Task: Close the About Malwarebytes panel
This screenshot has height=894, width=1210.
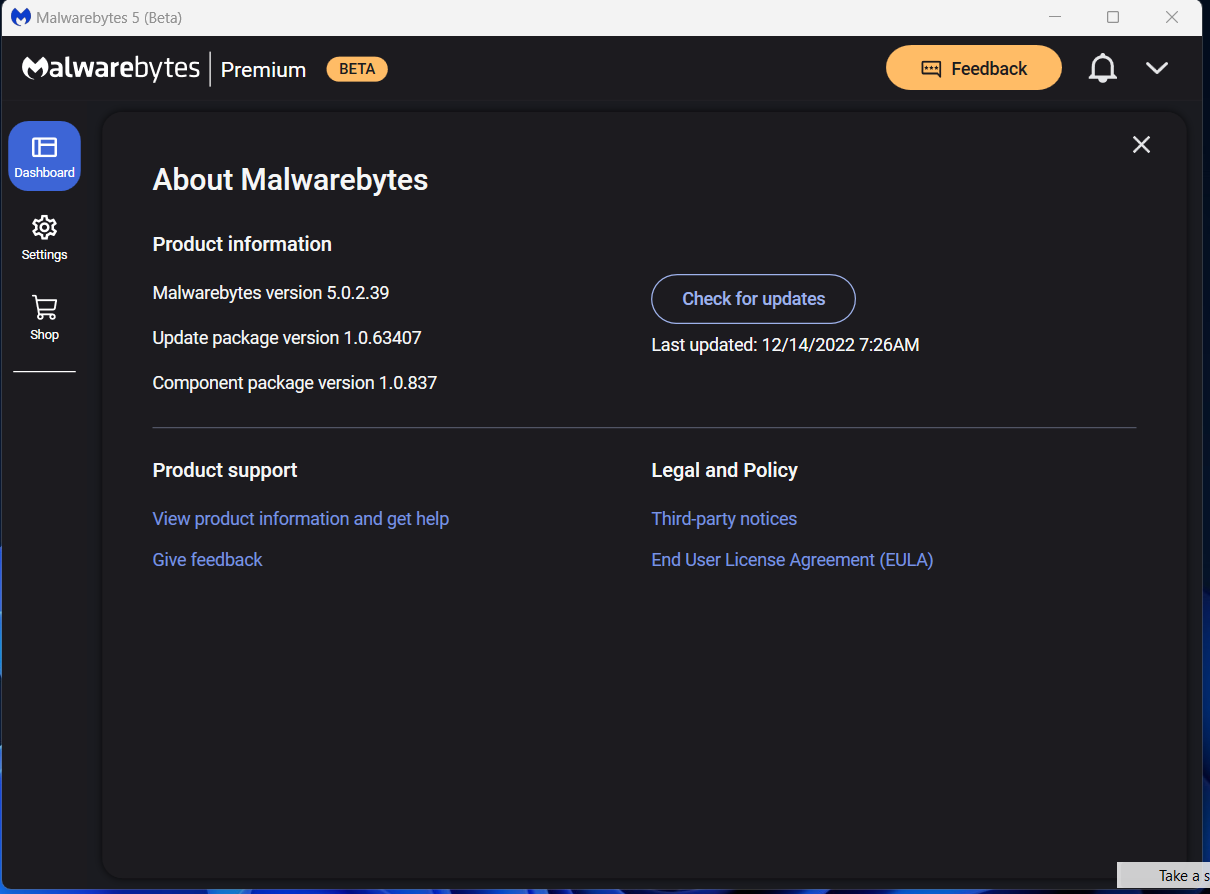Action: point(1141,145)
